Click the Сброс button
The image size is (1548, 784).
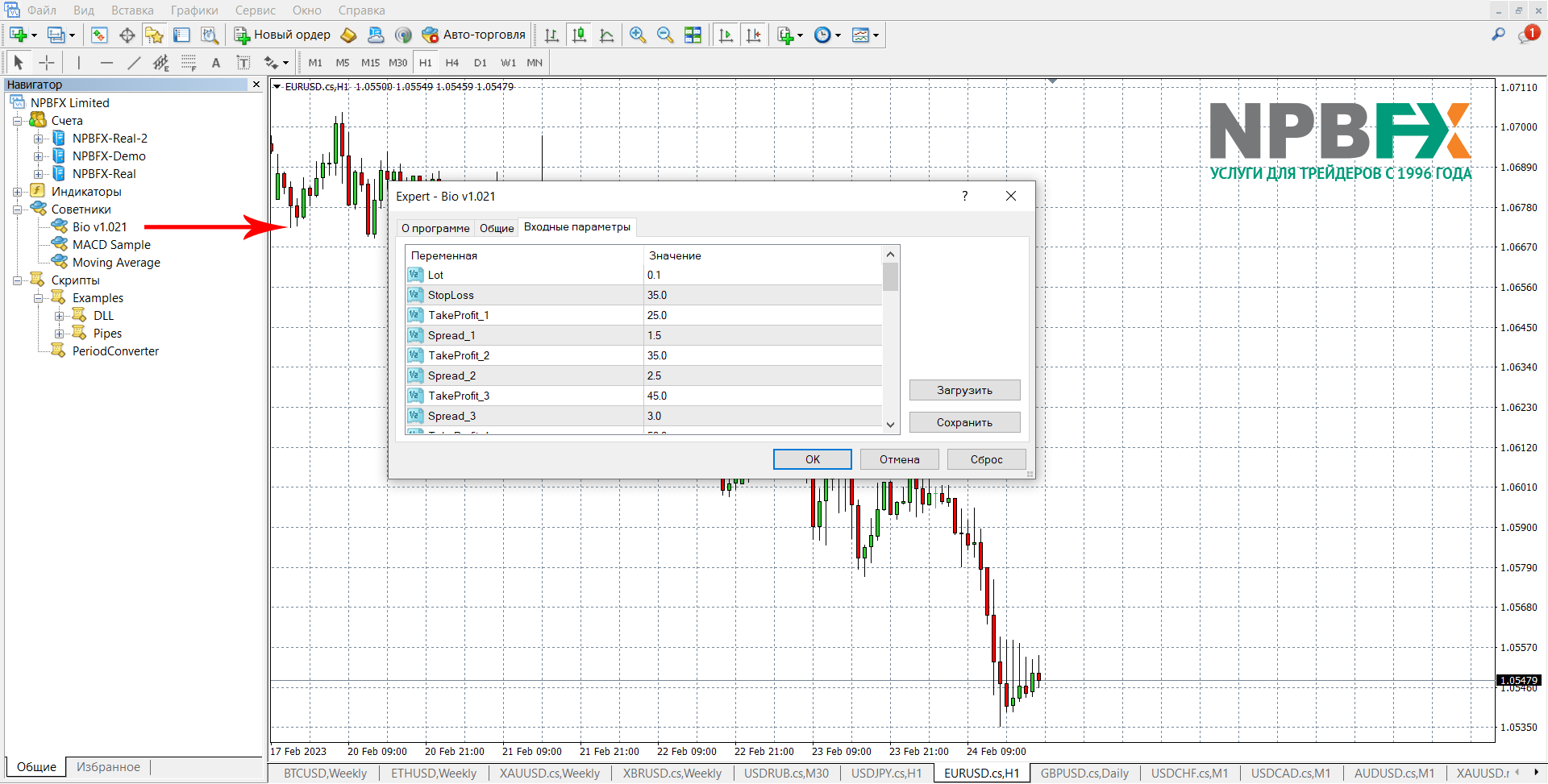coord(987,459)
